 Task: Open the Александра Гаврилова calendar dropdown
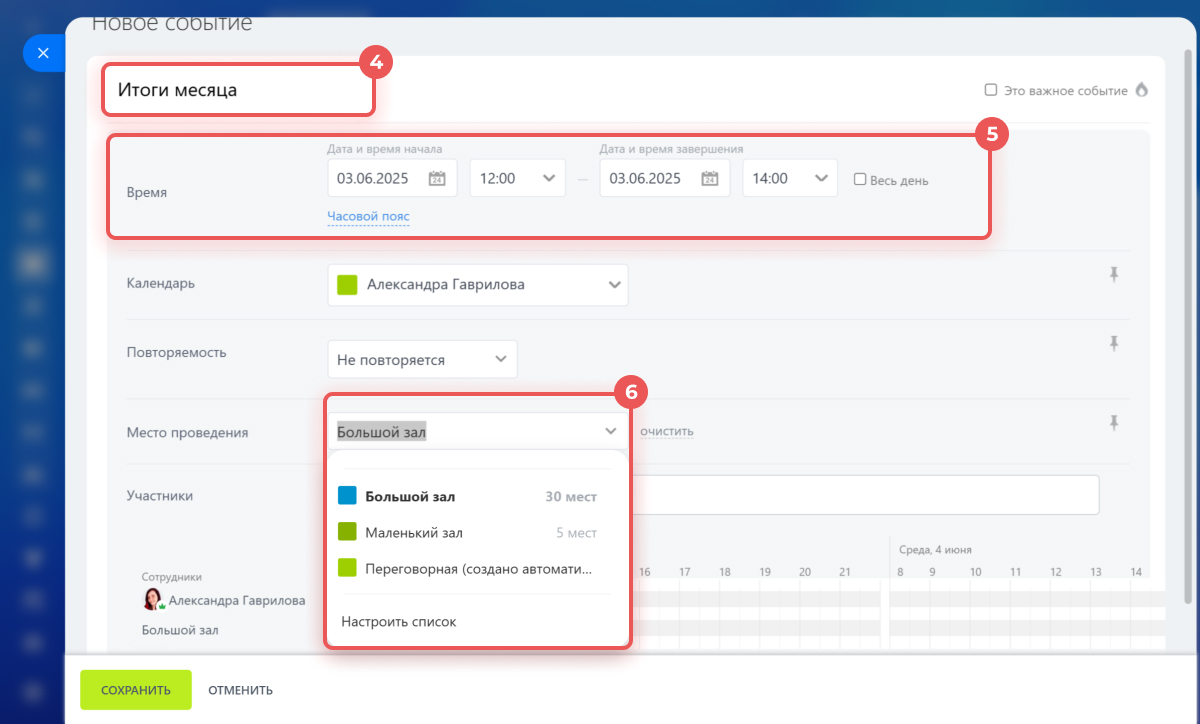[x=478, y=285]
